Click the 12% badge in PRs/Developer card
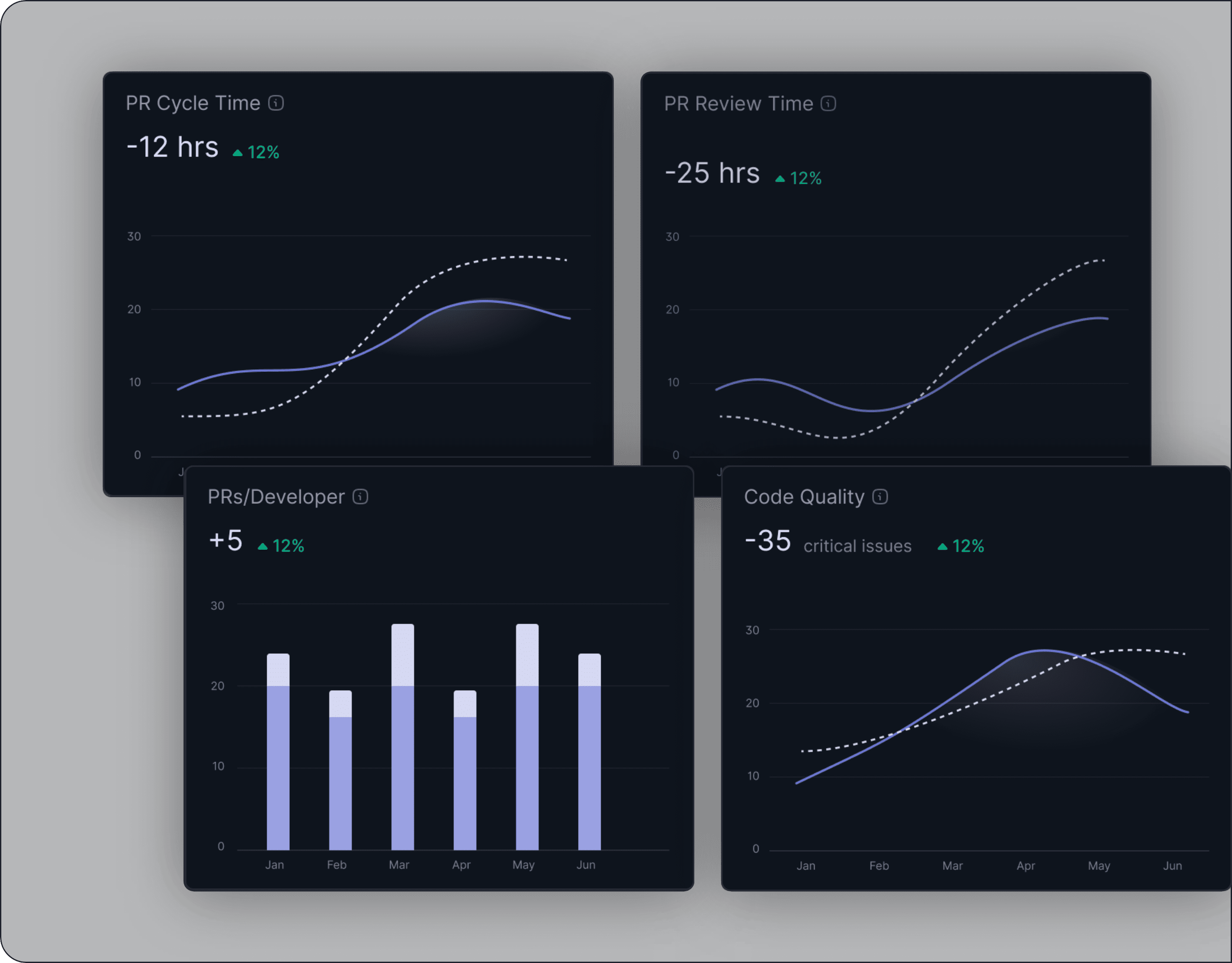1232x963 pixels. tap(288, 546)
